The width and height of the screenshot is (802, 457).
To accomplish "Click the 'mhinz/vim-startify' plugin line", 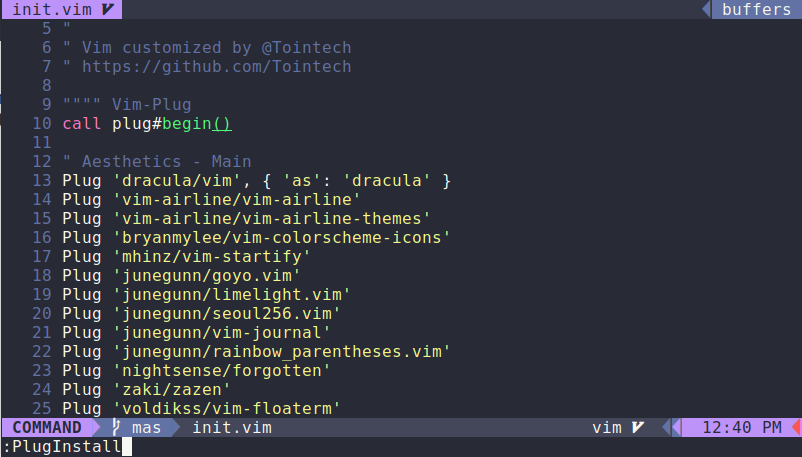I will point(186,256).
